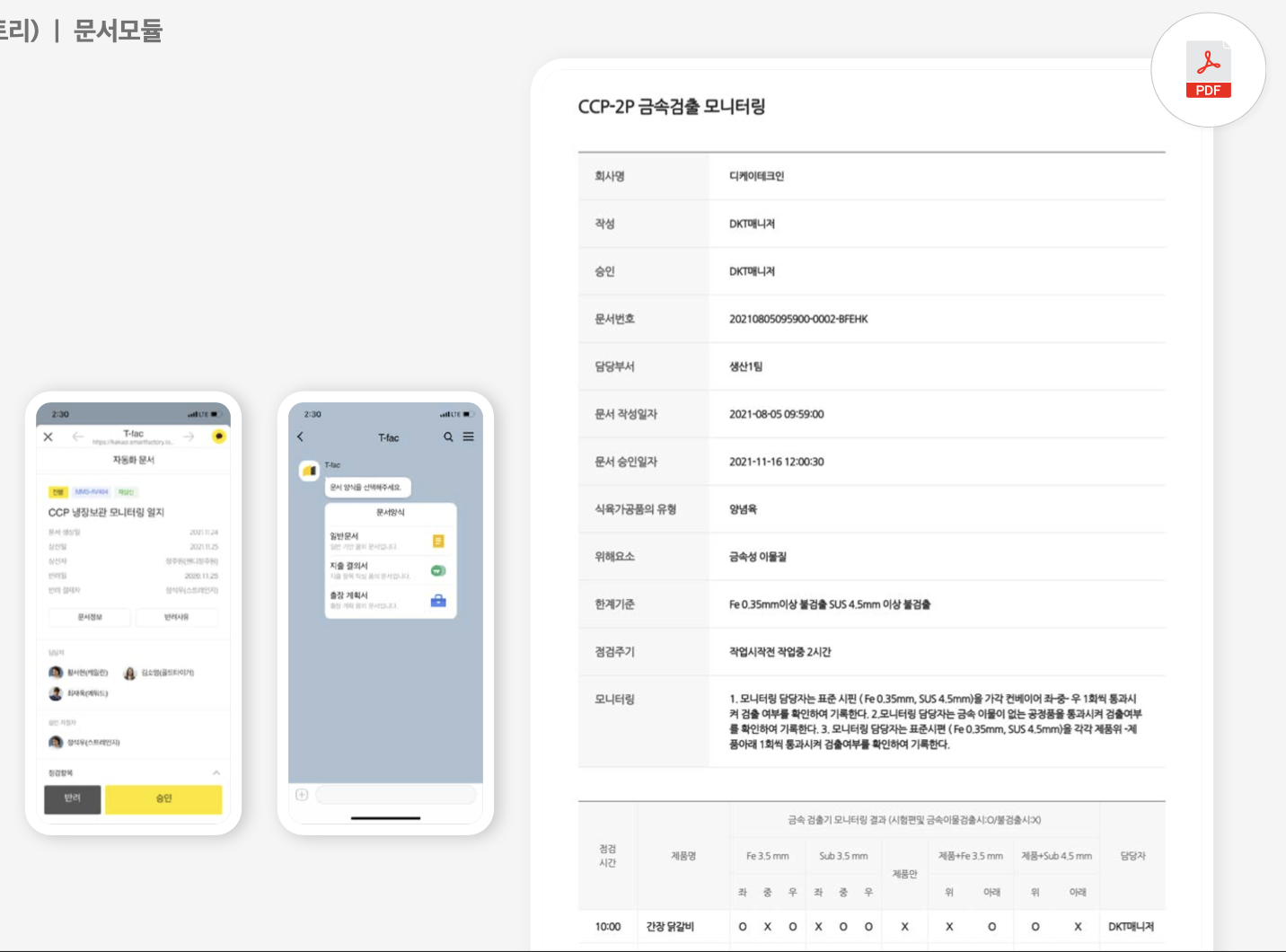Click the 금속성 이물질 hazard value
The image size is (1286, 952).
(757, 557)
